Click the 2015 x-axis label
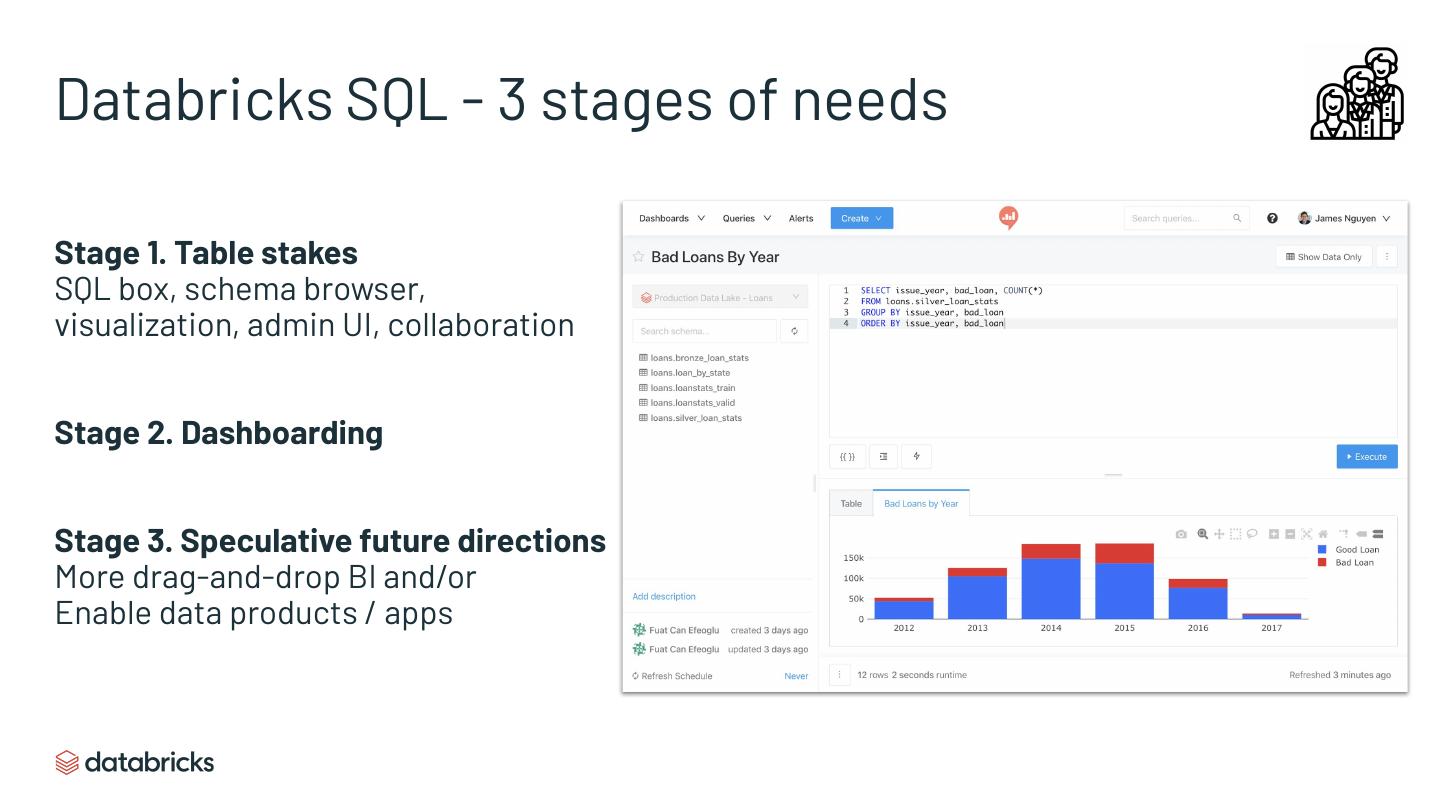This screenshot has height=810, width=1440. (x=1124, y=628)
